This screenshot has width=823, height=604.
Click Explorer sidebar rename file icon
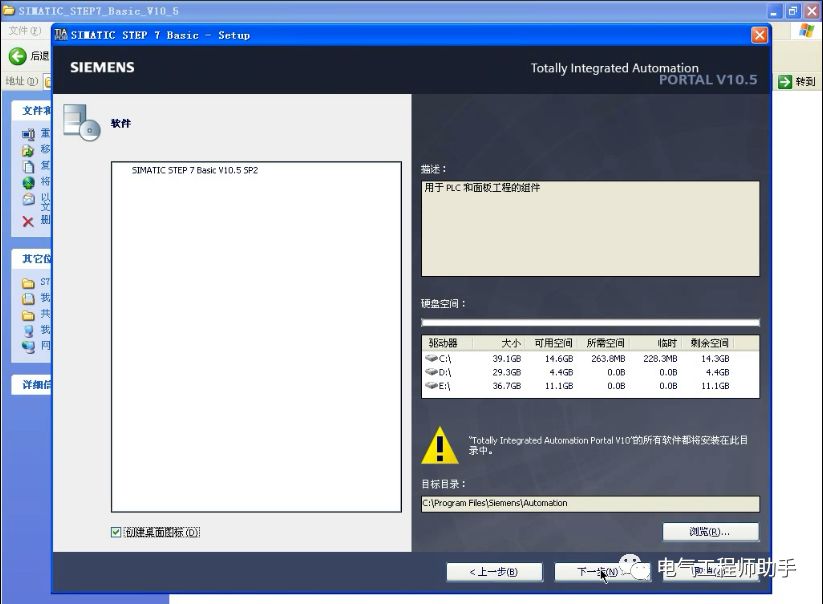28,134
